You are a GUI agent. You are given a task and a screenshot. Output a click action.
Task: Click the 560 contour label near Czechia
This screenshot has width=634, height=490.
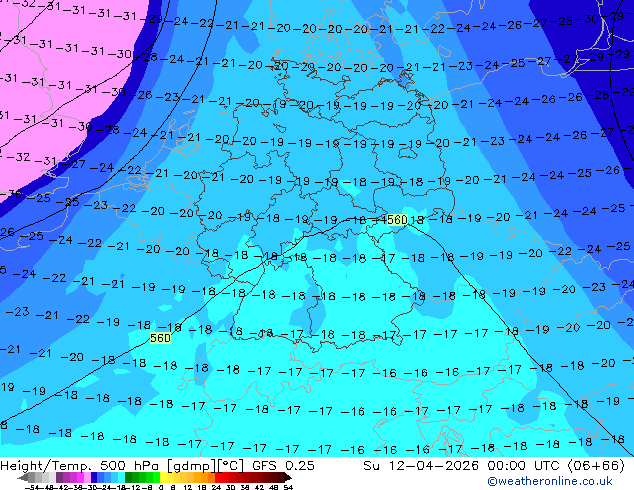[397, 220]
